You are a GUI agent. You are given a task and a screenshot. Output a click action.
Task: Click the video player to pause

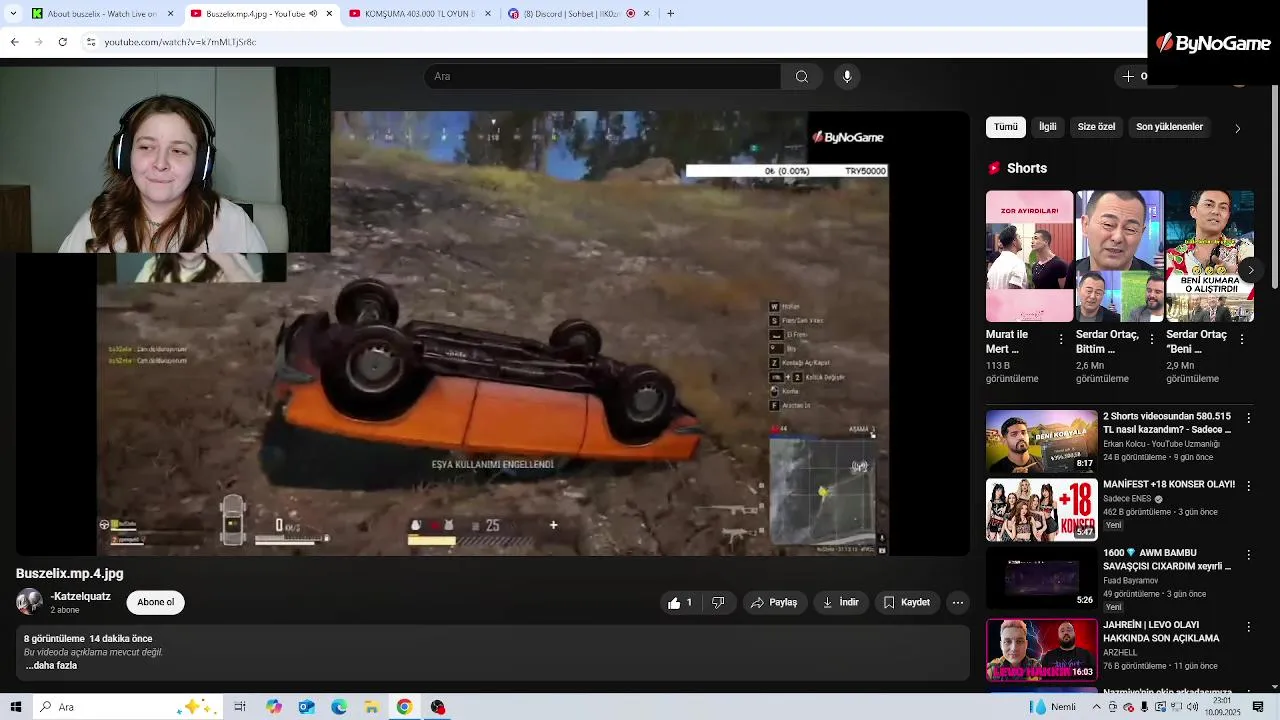point(492,333)
